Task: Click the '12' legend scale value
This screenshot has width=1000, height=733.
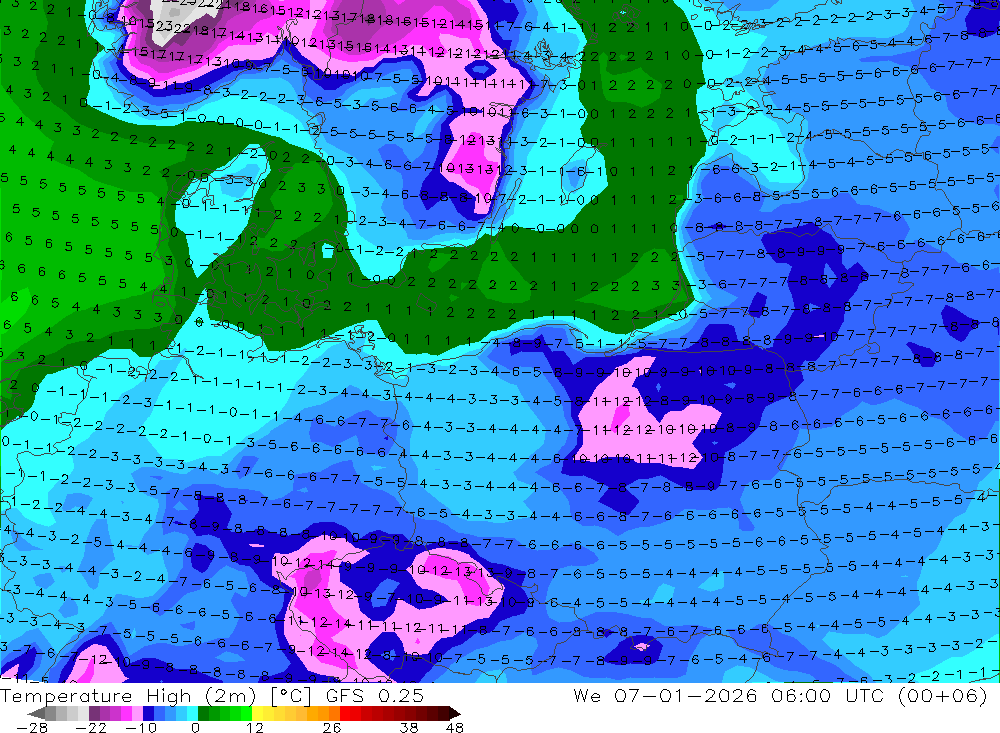Action: pos(254,727)
